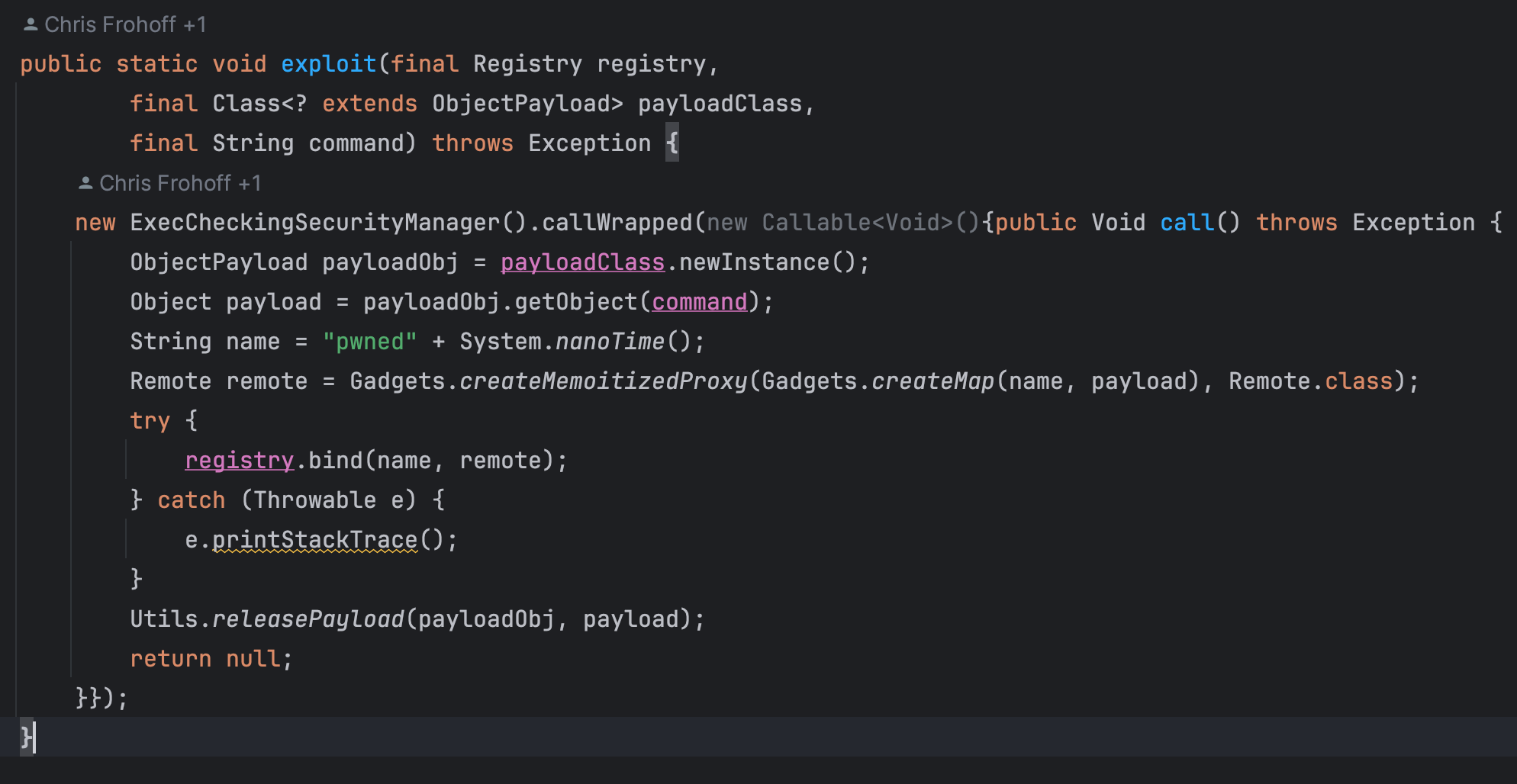Click the 'Throwable' type in catch
The width and height of the screenshot is (1517, 784).
click(315, 500)
